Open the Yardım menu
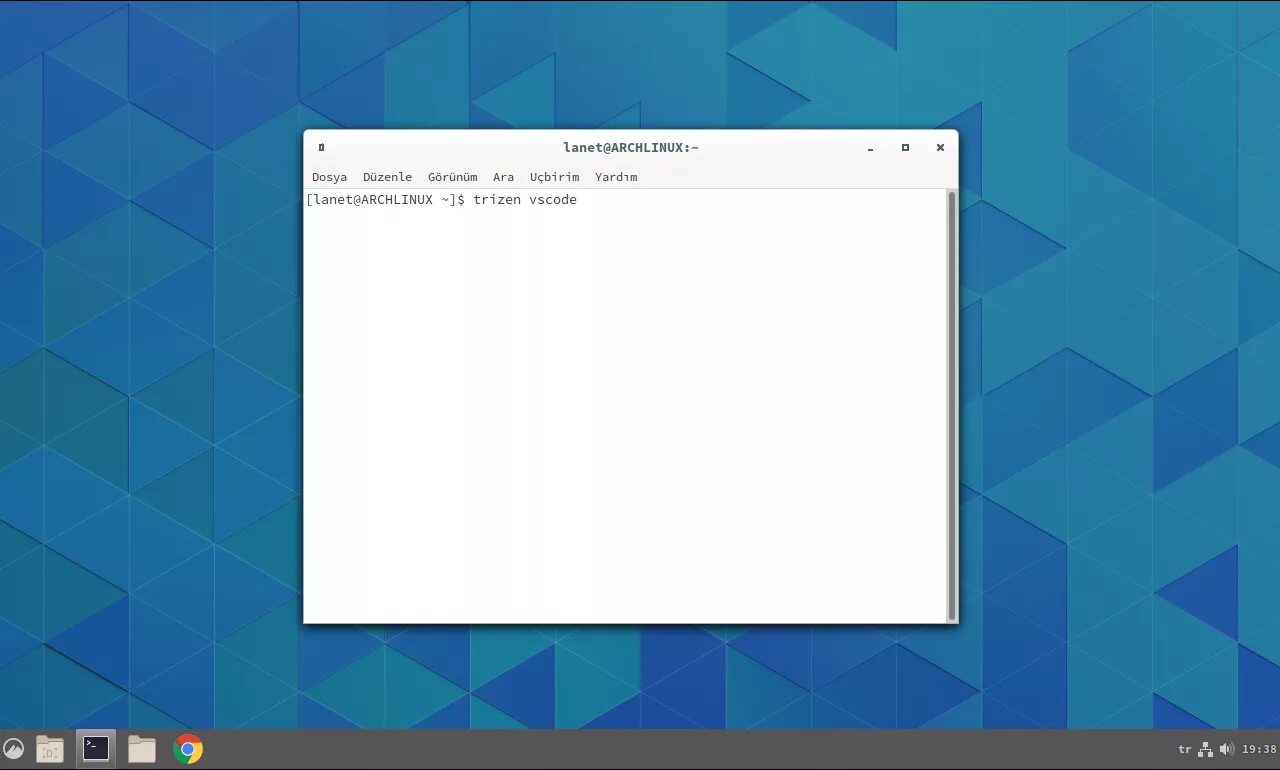The width and height of the screenshot is (1280, 770). pos(616,177)
